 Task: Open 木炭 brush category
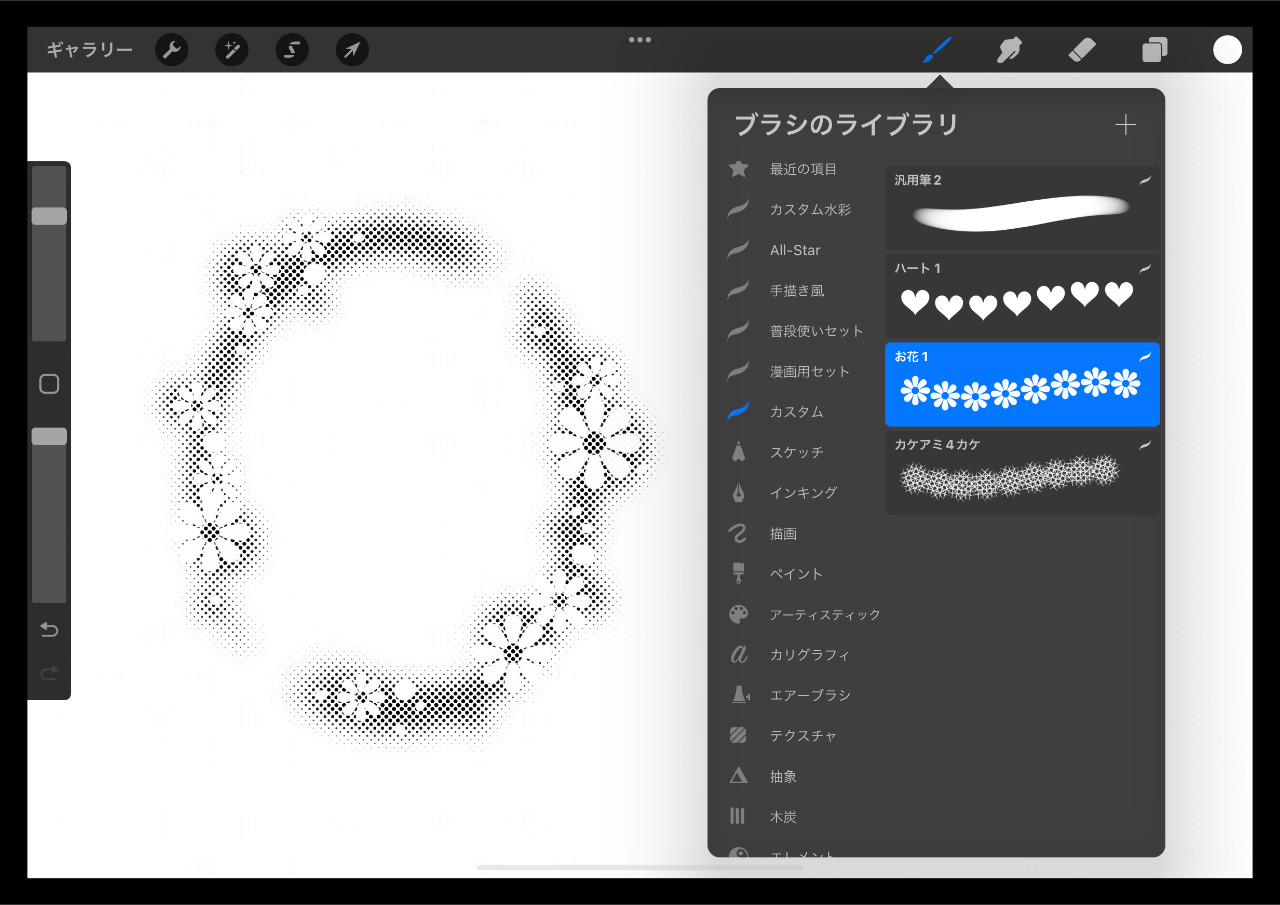tap(765, 816)
